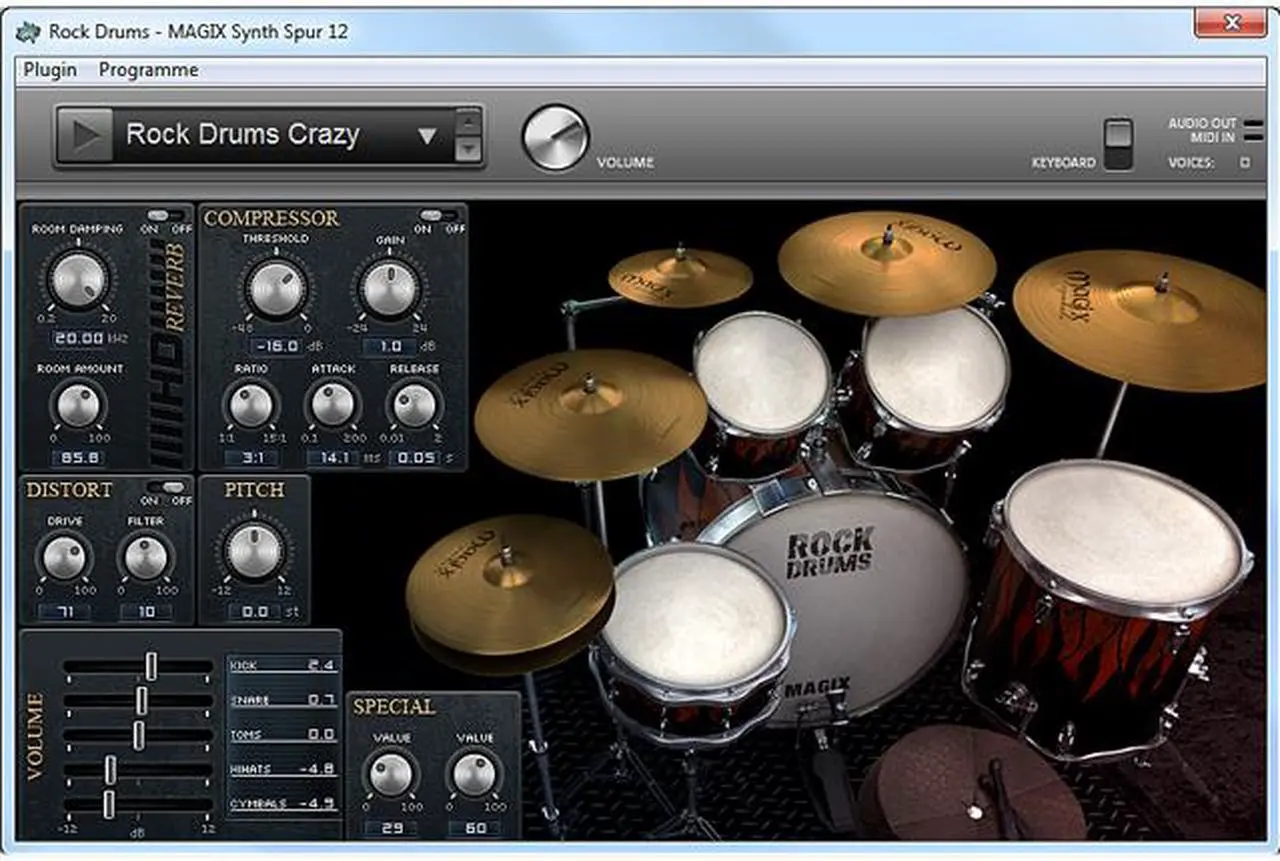Click the Release 0.05 s value field
Viewport: 1280px width, 861px height.
[x=414, y=458]
